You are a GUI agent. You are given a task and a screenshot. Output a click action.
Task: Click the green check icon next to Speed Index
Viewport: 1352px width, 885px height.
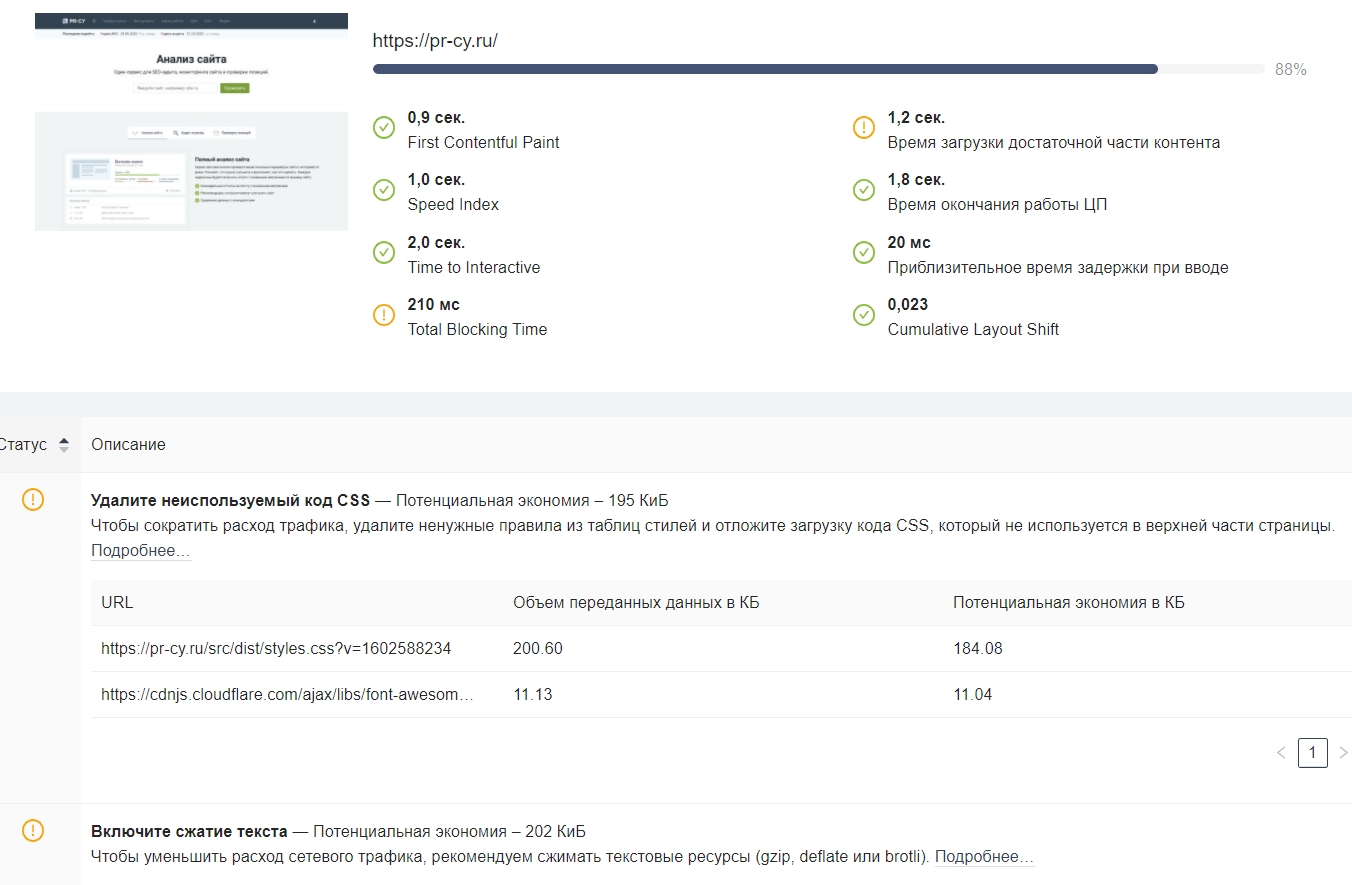point(384,190)
